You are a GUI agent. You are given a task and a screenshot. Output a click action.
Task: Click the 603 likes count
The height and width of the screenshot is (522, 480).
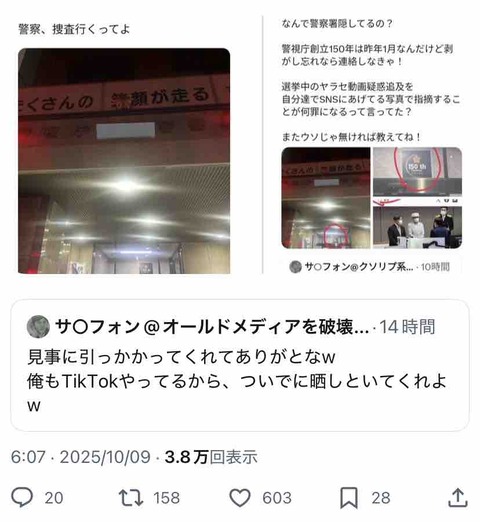277,498
